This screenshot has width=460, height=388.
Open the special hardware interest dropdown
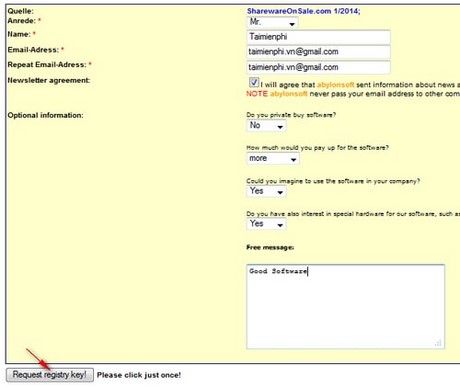pyautogui.click(x=266, y=224)
